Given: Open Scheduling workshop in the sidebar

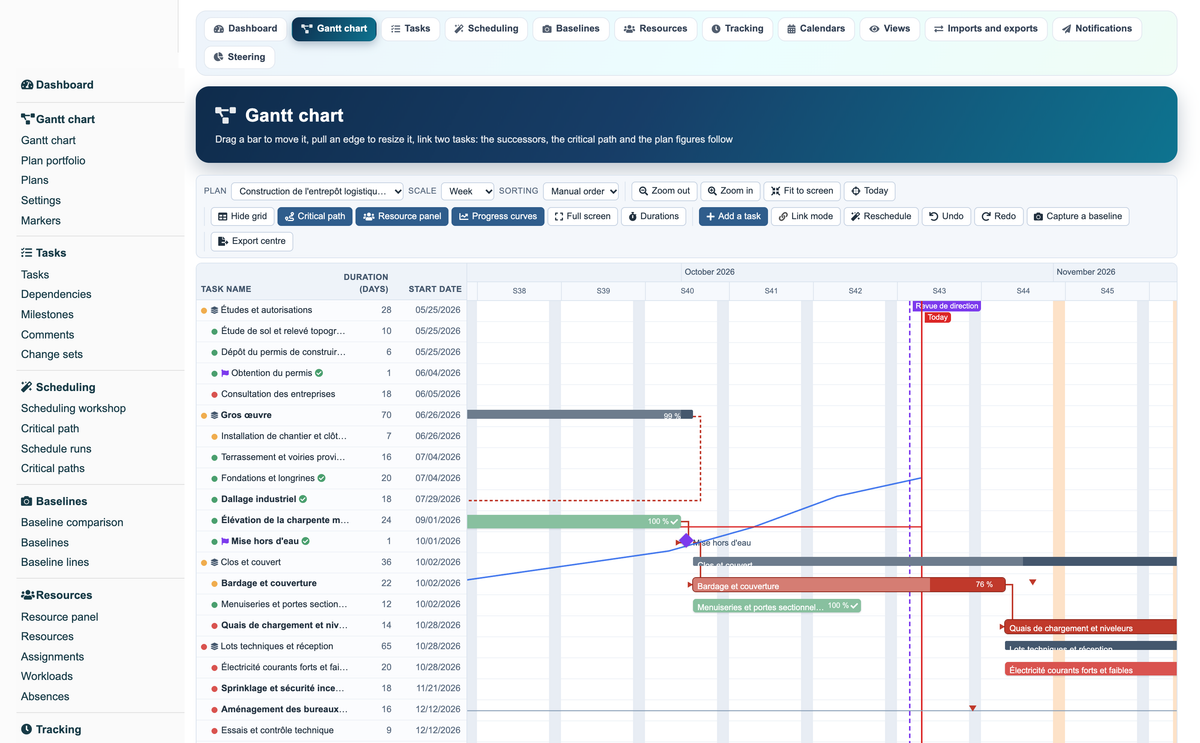Looking at the screenshot, I should 73,409.
